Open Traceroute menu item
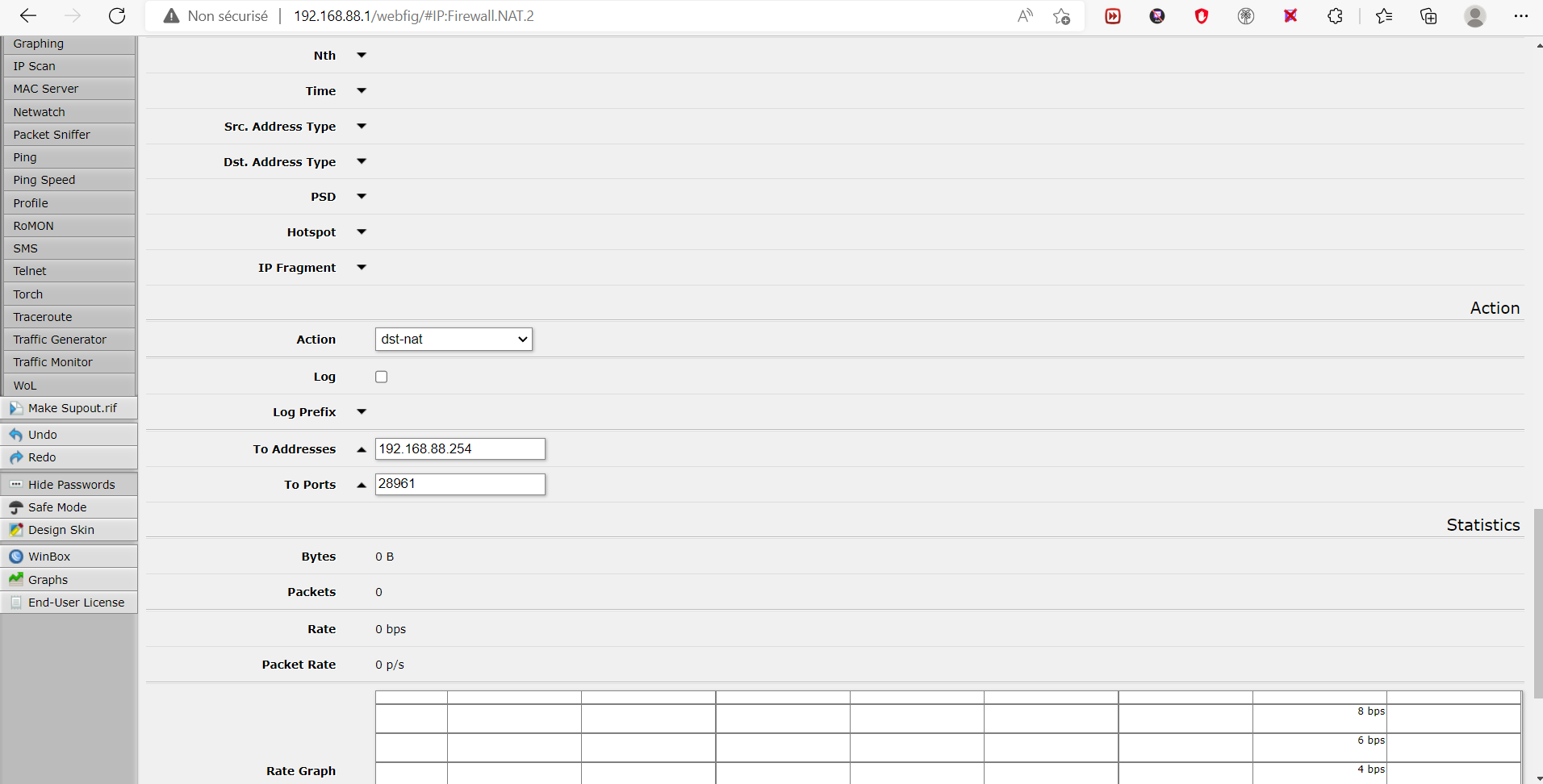1543x784 pixels. tap(69, 317)
